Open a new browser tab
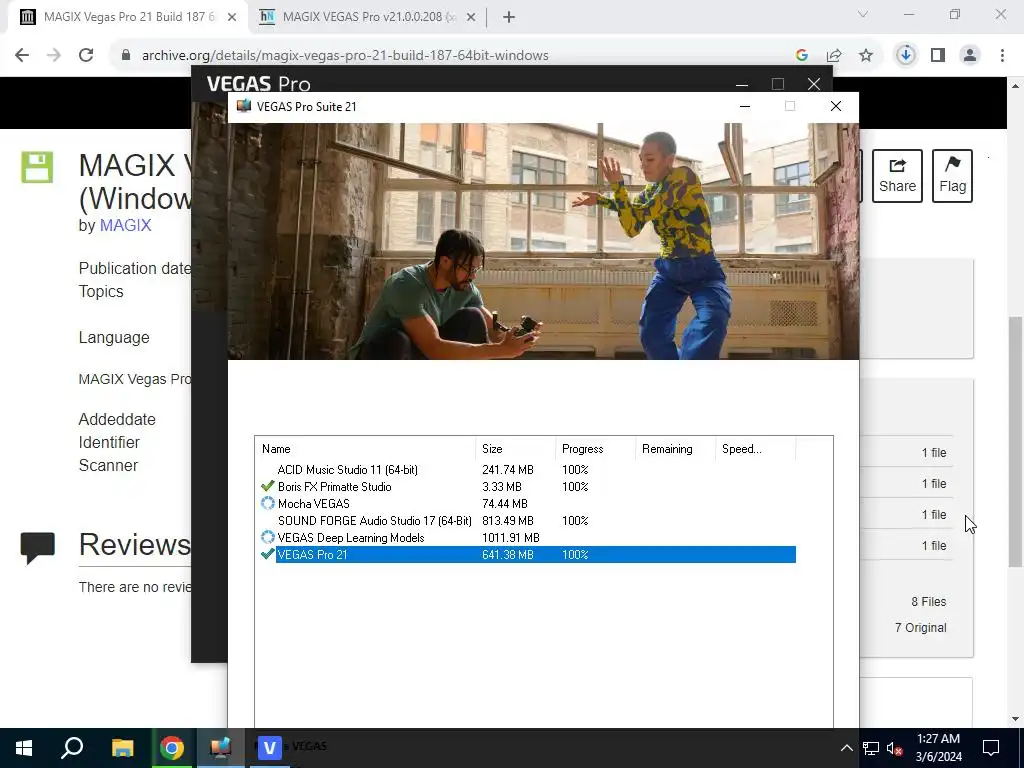The width and height of the screenshot is (1024, 768). 509,17
